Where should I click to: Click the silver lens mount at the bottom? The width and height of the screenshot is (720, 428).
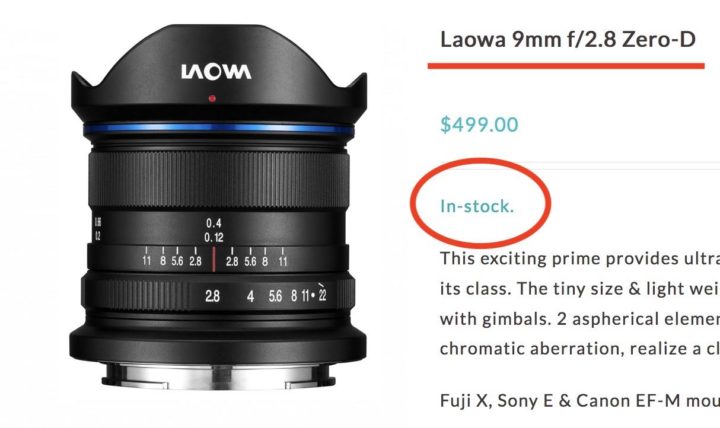[219, 376]
